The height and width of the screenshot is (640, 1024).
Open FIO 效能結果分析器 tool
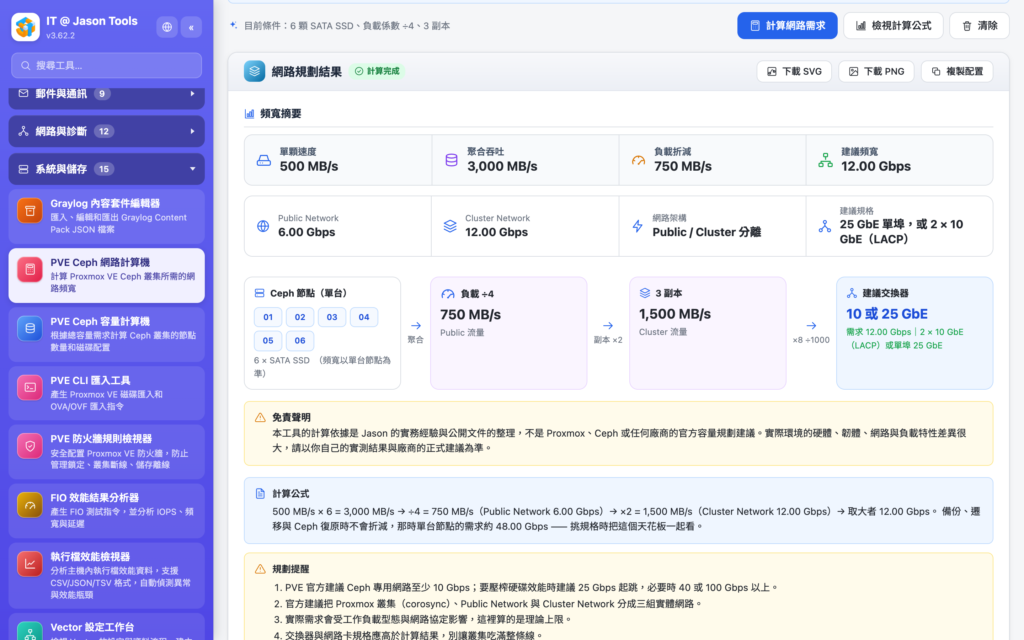click(x=106, y=511)
